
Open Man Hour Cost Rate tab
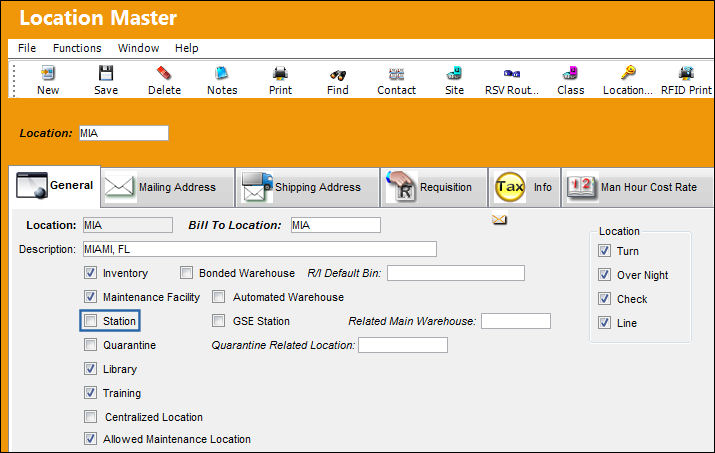pos(637,187)
